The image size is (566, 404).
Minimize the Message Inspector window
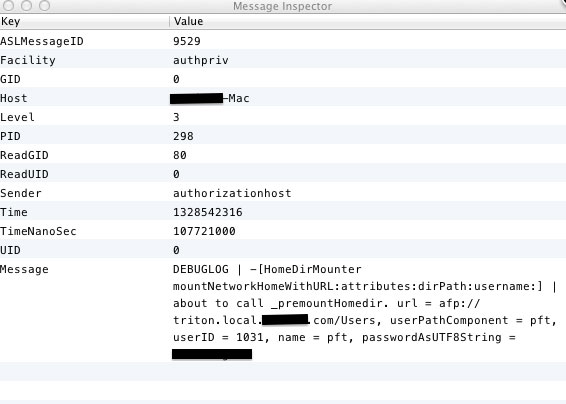(26, 5)
